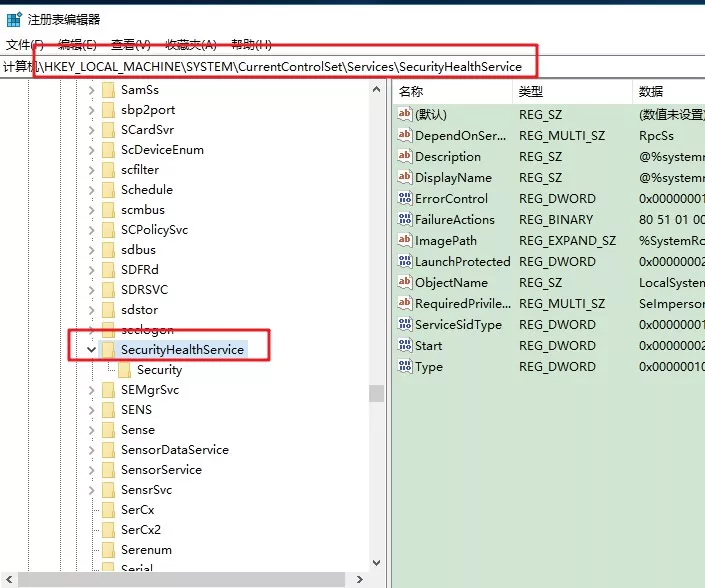The height and width of the screenshot is (588, 705).
Task: Select the RequiredPrivile... value name
Action: pyautogui.click(x=463, y=303)
